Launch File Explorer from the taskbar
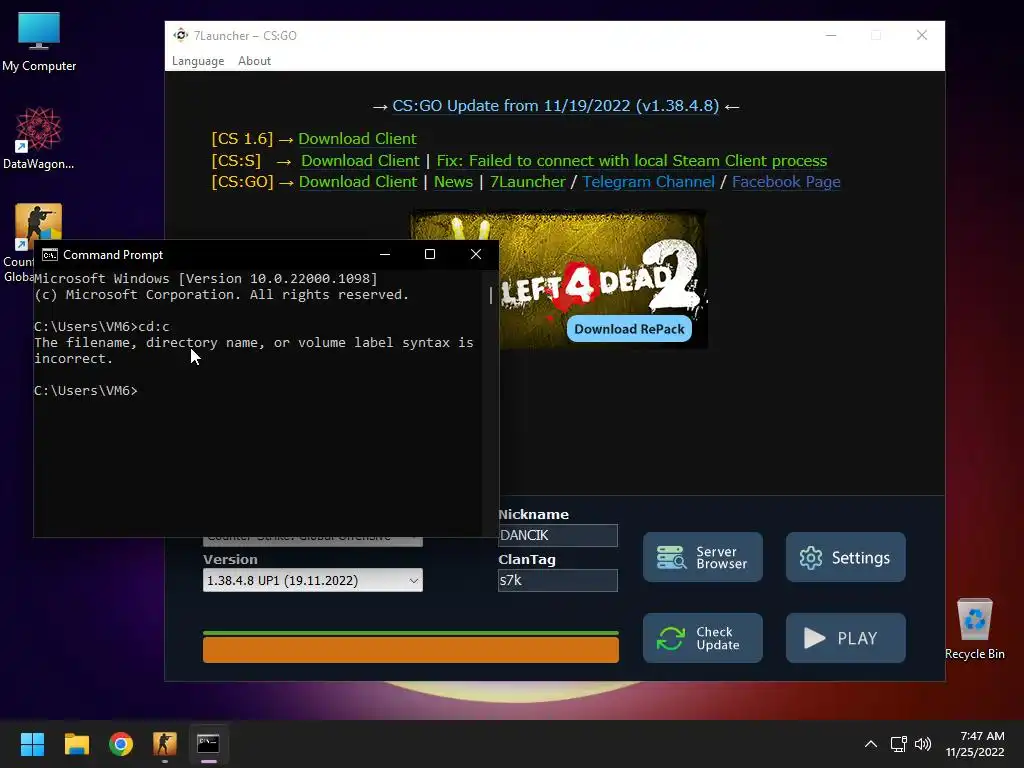The image size is (1024, 768). point(76,744)
